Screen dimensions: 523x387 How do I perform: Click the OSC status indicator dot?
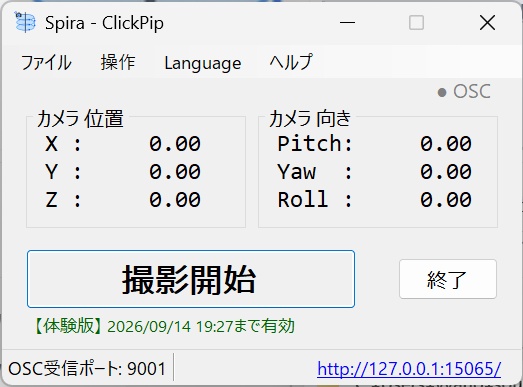tap(442, 92)
